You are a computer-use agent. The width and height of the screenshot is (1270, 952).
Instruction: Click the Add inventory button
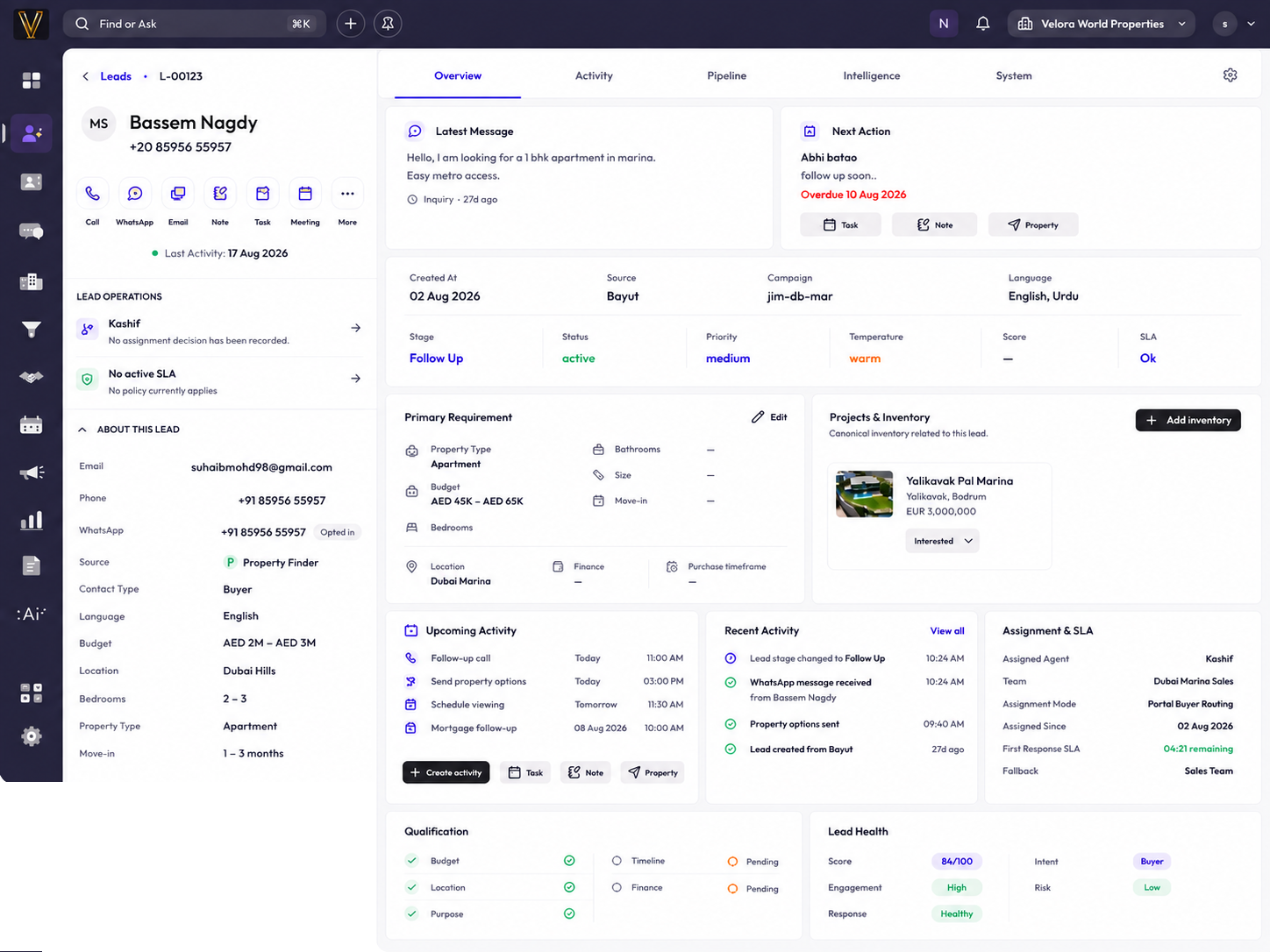1188,420
